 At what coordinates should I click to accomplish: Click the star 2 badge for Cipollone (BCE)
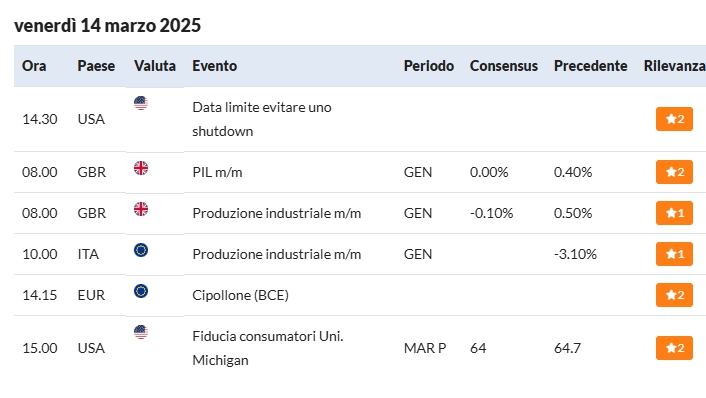(674, 295)
